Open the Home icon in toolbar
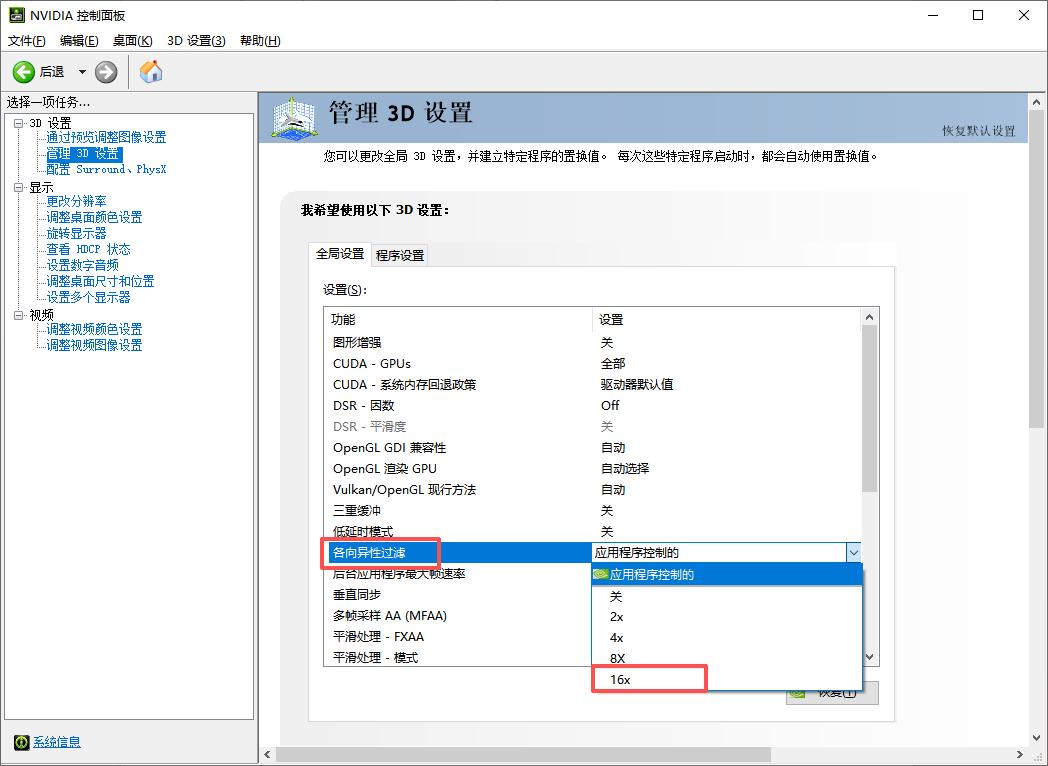 (151, 72)
